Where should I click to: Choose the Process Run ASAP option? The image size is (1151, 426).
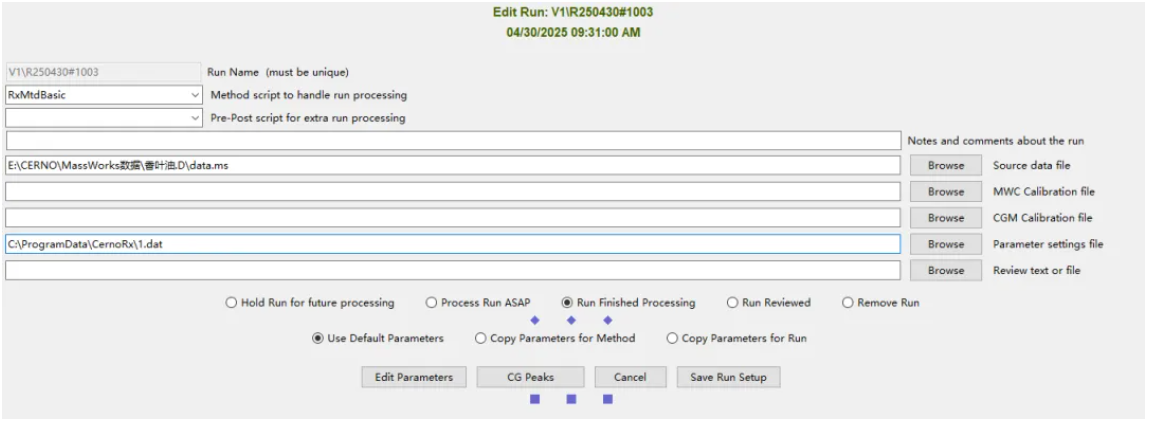click(x=432, y=303)
